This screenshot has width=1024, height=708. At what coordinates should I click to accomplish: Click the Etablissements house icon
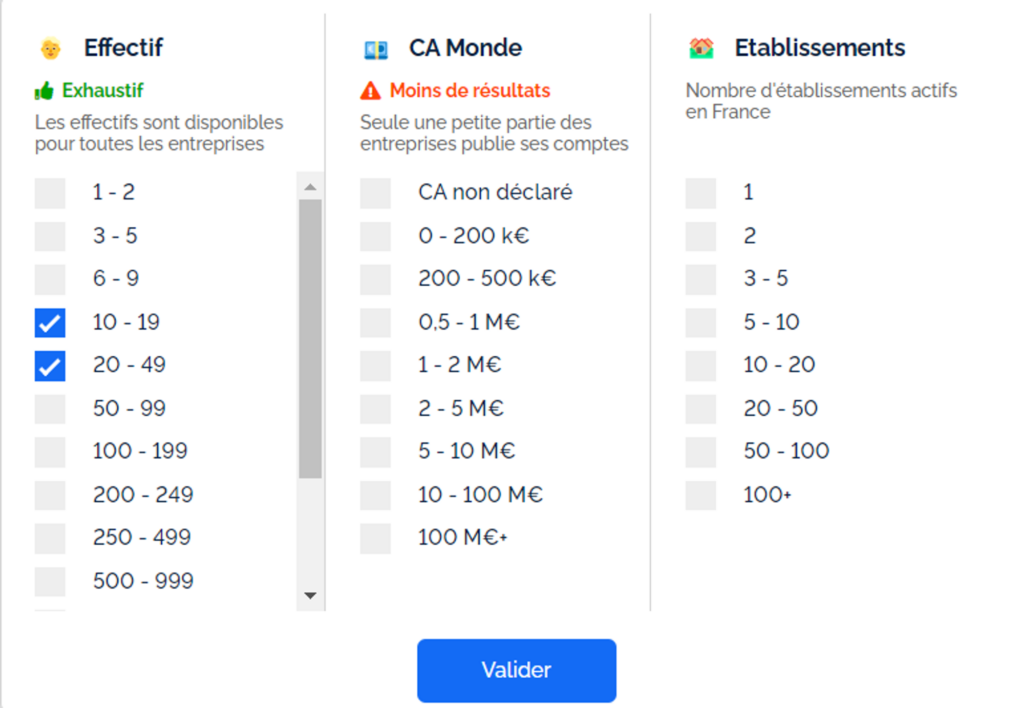click(701, 48)
